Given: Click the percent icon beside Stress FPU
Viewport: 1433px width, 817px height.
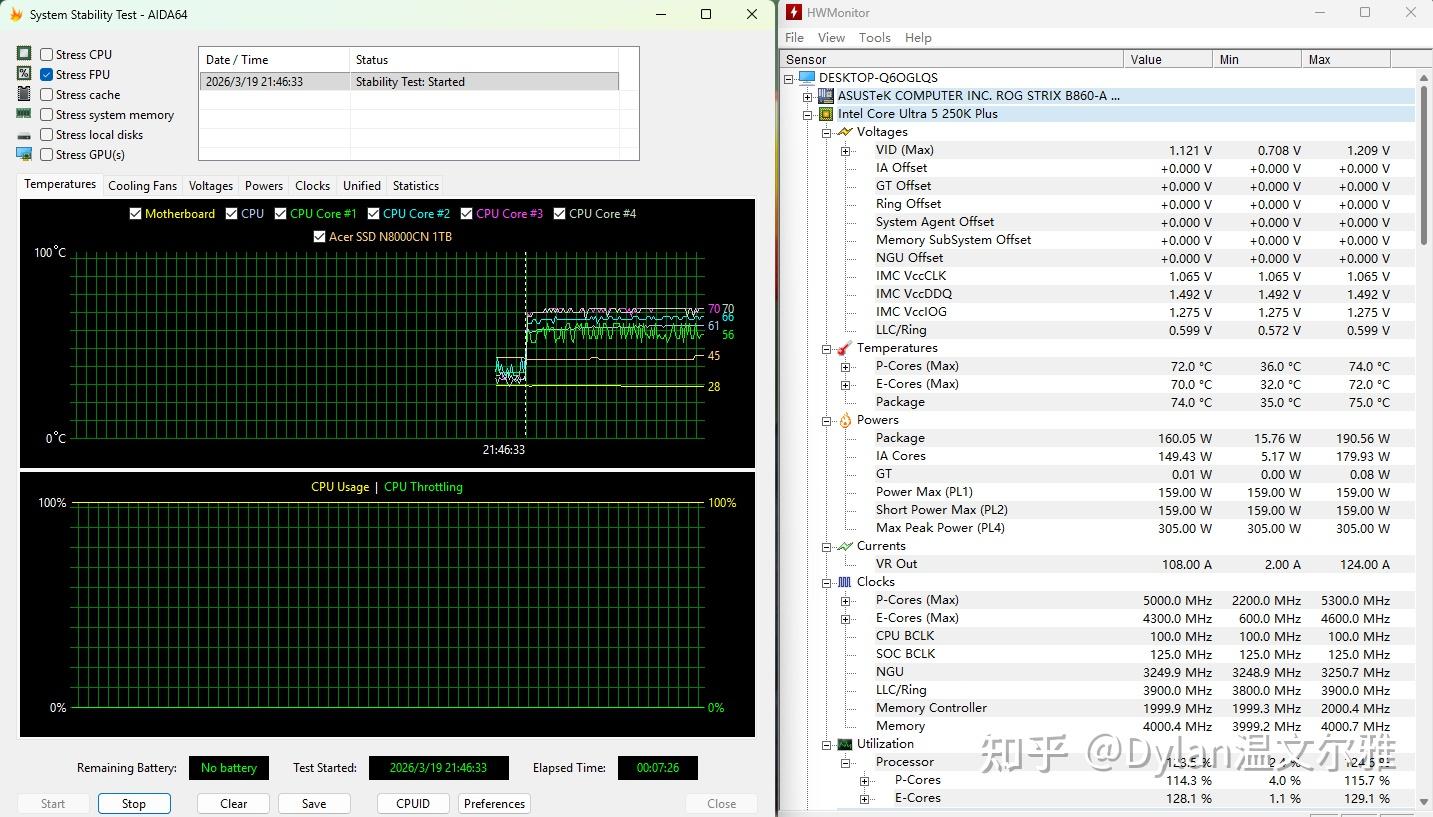Looking at the screenshot, I should [x=24, y=74].
